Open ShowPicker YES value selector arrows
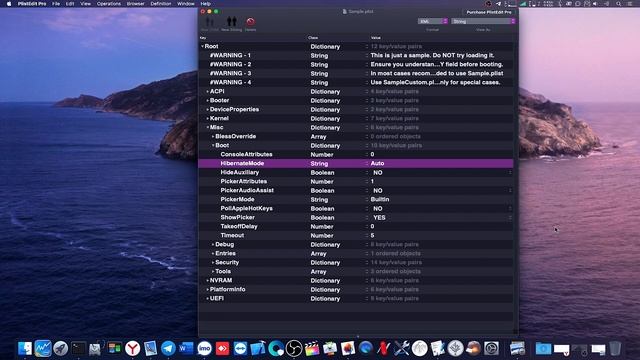 click(510, 218)
